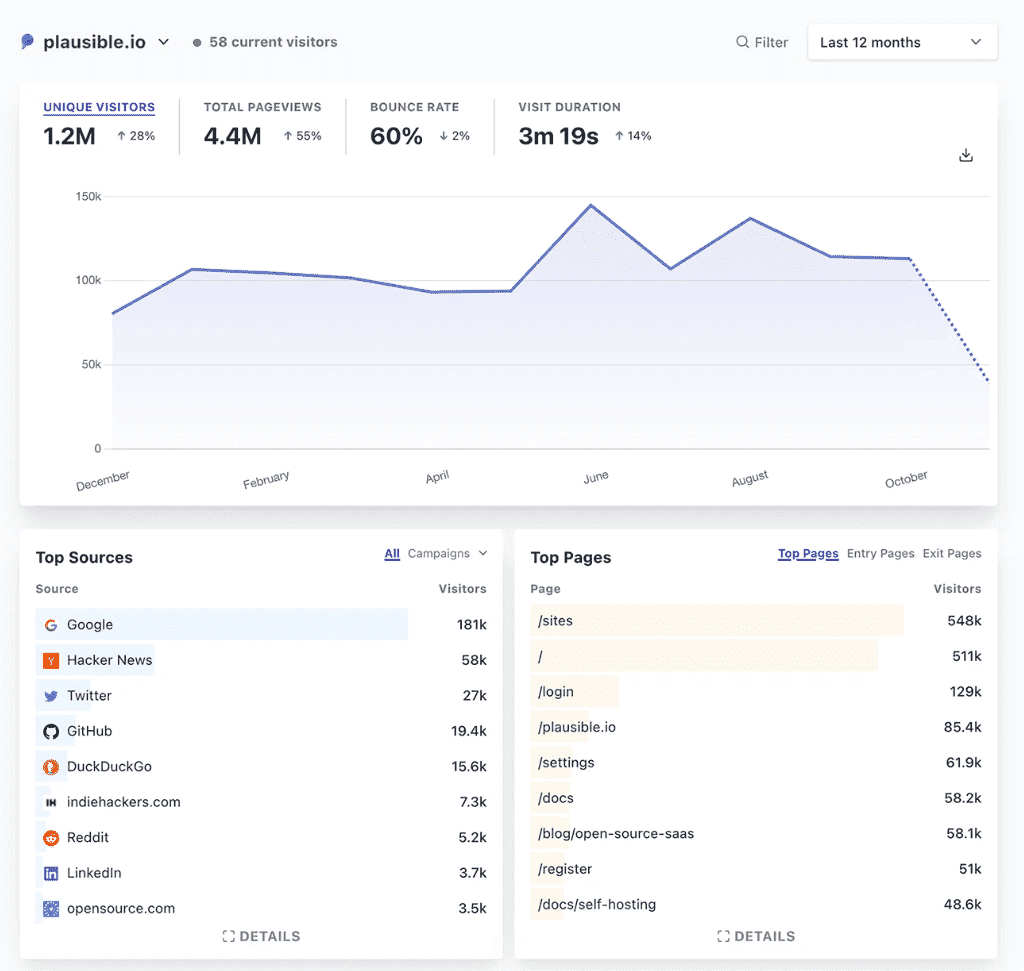Click the Reddit favicon
Screen dimensions: 1024x971
pos(51,838)
